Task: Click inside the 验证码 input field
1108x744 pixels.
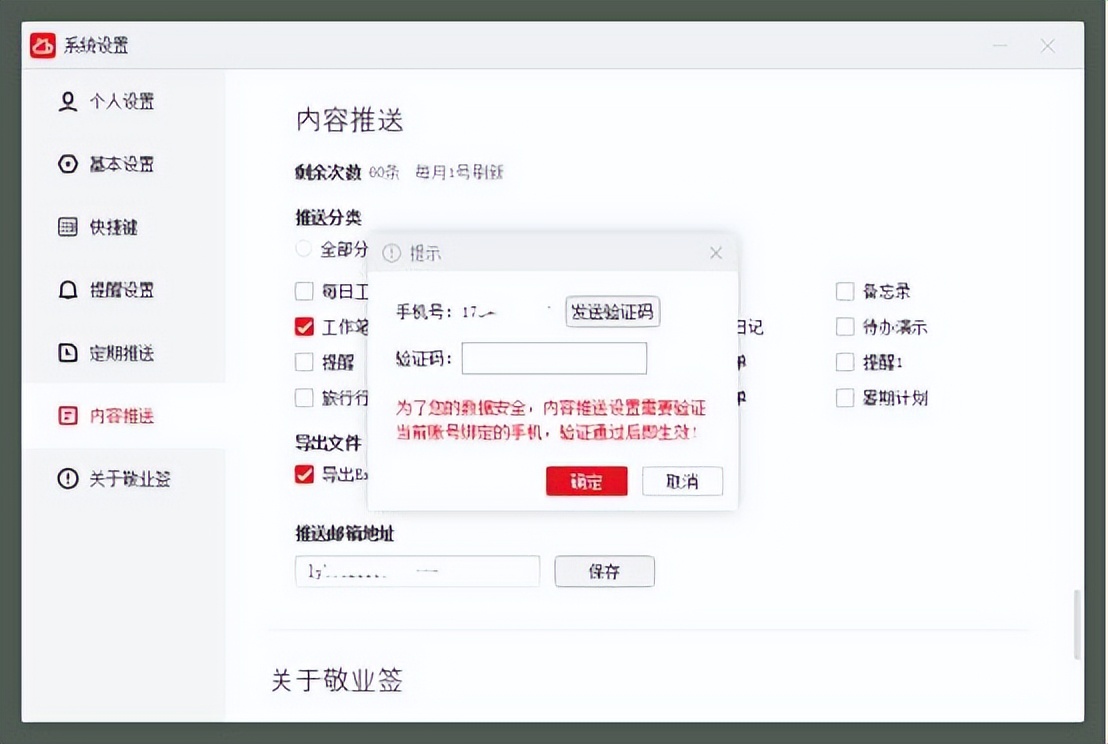Action: coord(554,358)
